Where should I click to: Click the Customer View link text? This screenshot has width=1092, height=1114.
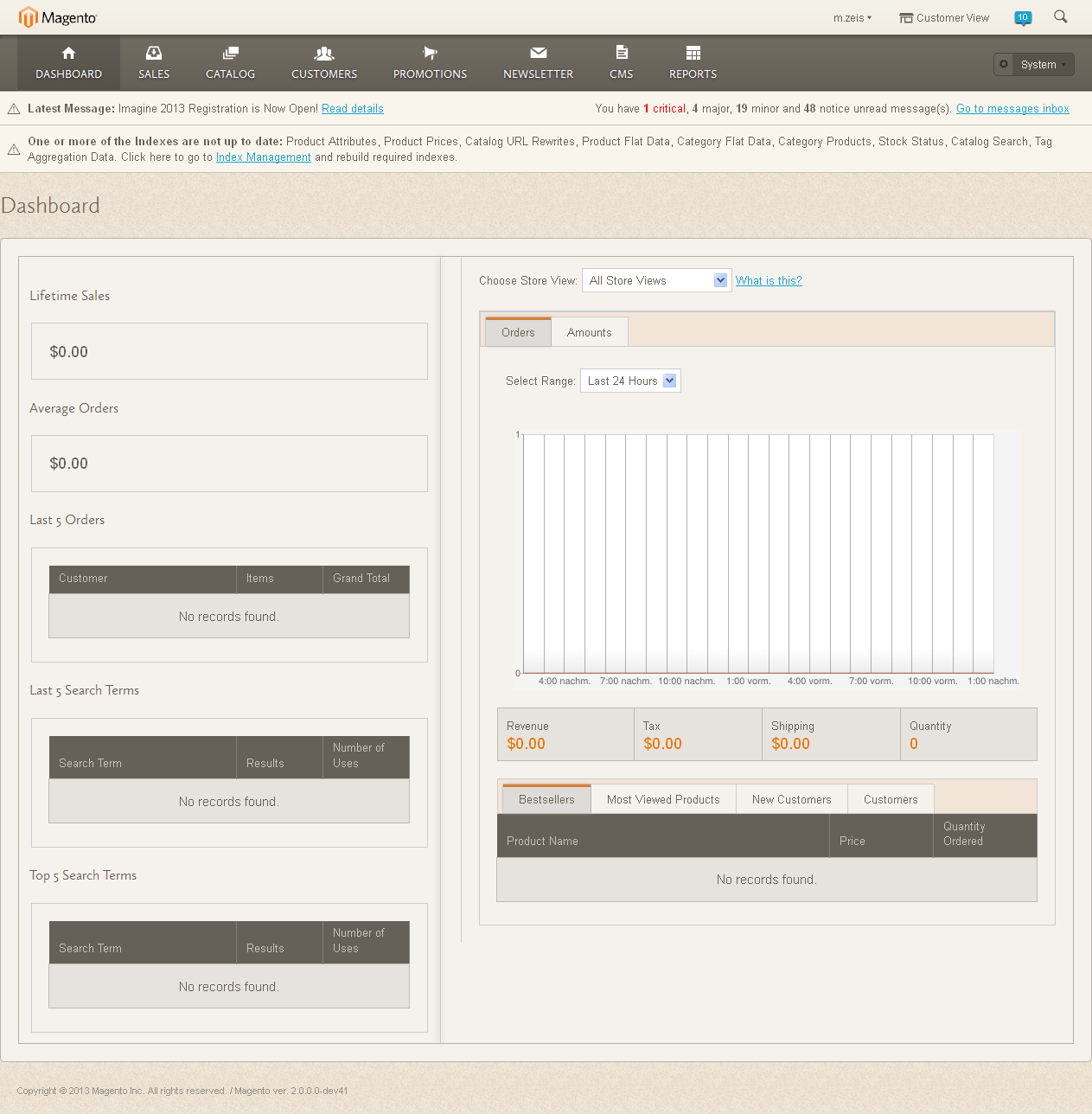click(953, 18)
